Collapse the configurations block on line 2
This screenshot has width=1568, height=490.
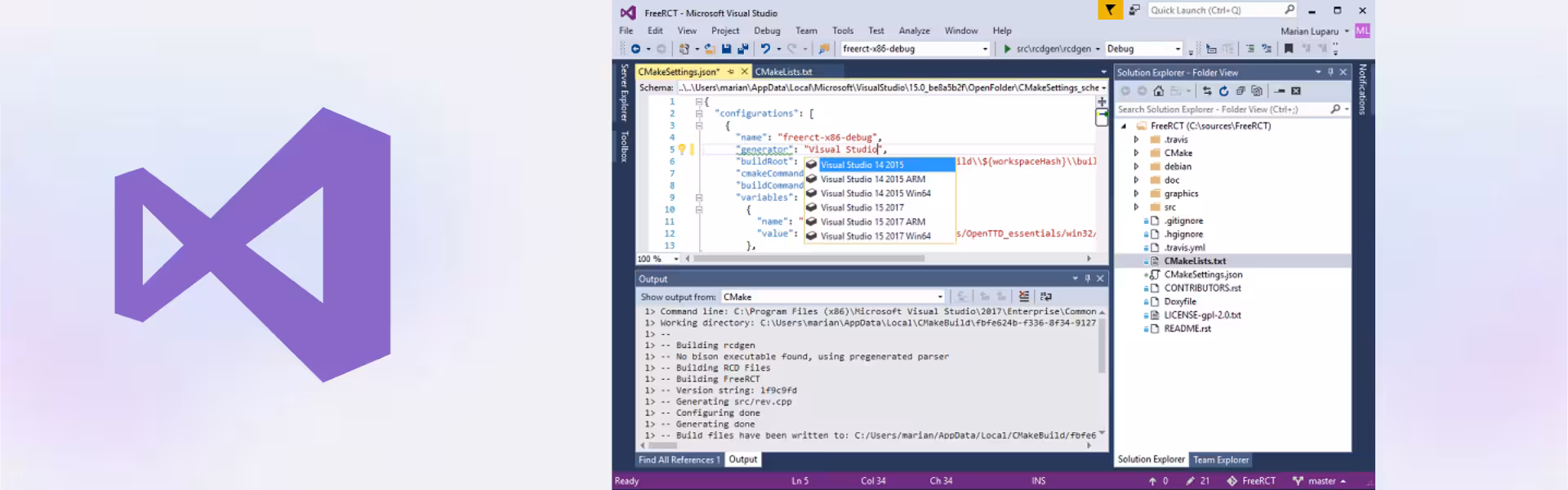click(699, 114)
